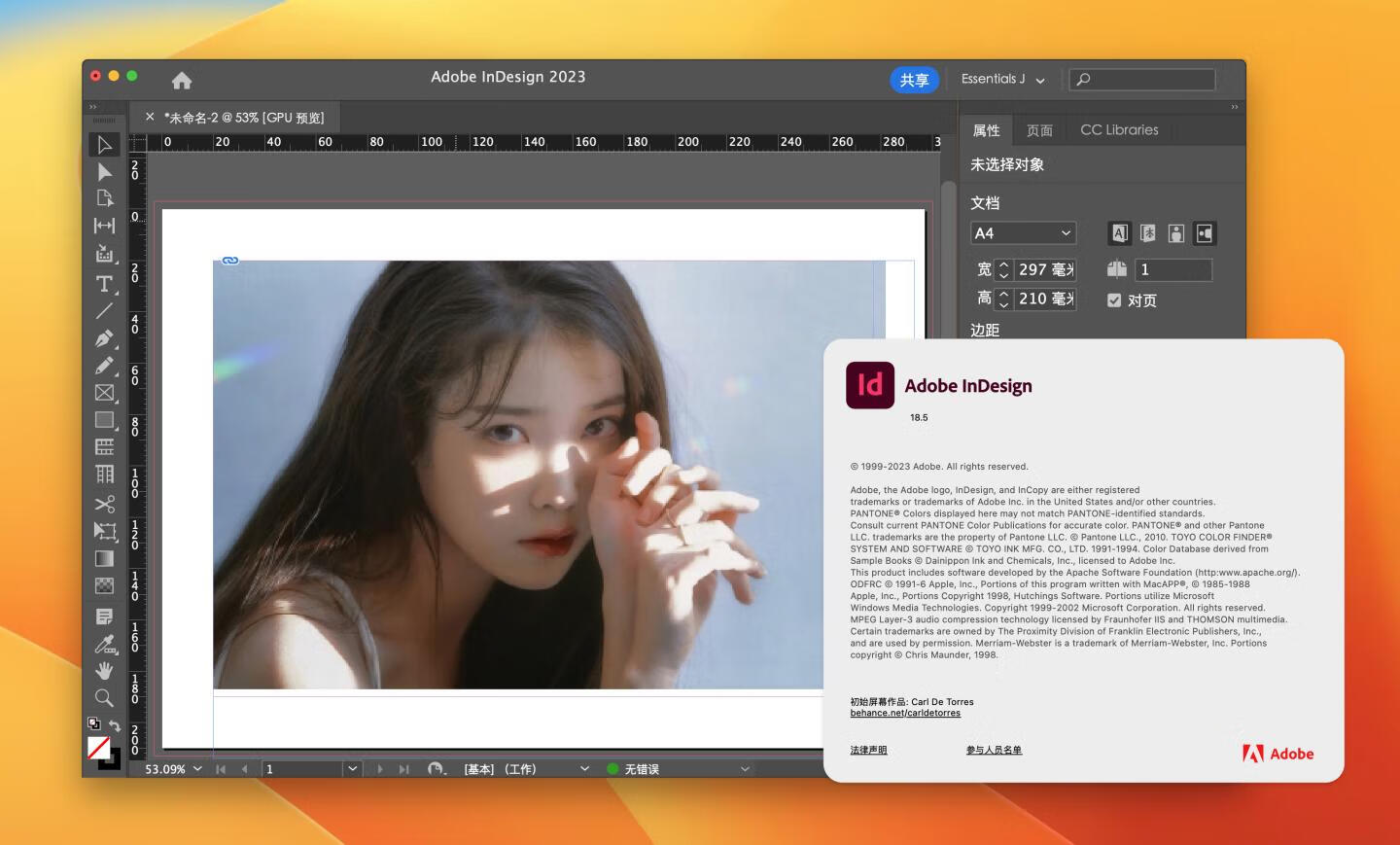The width and height of the screenshot is (1400, 845).
Task: Click the search magnifier icon in title bar
Action: click(x=1083, y=80)
